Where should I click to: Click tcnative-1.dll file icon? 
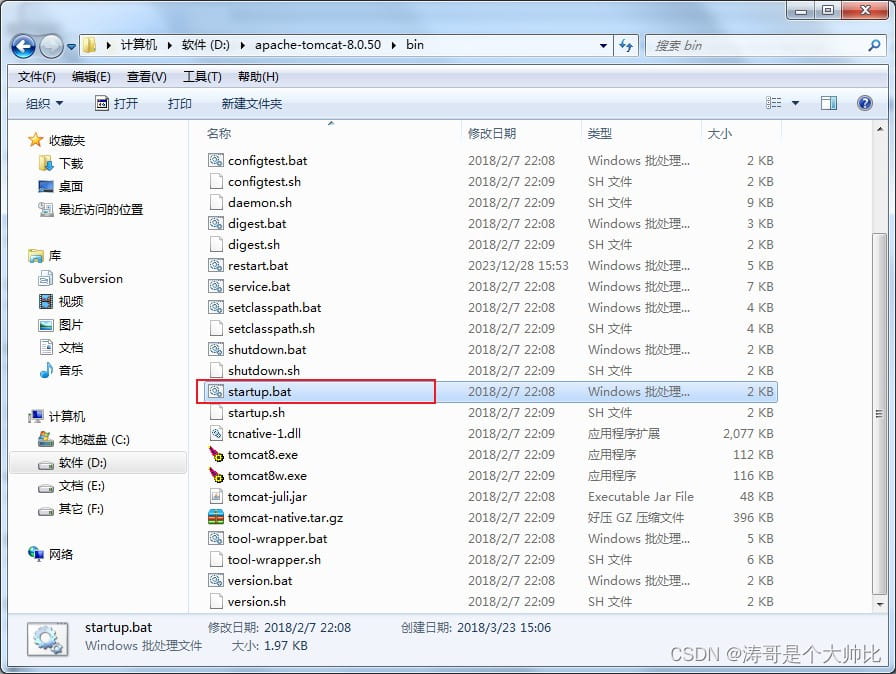click(x=215, y=434)
